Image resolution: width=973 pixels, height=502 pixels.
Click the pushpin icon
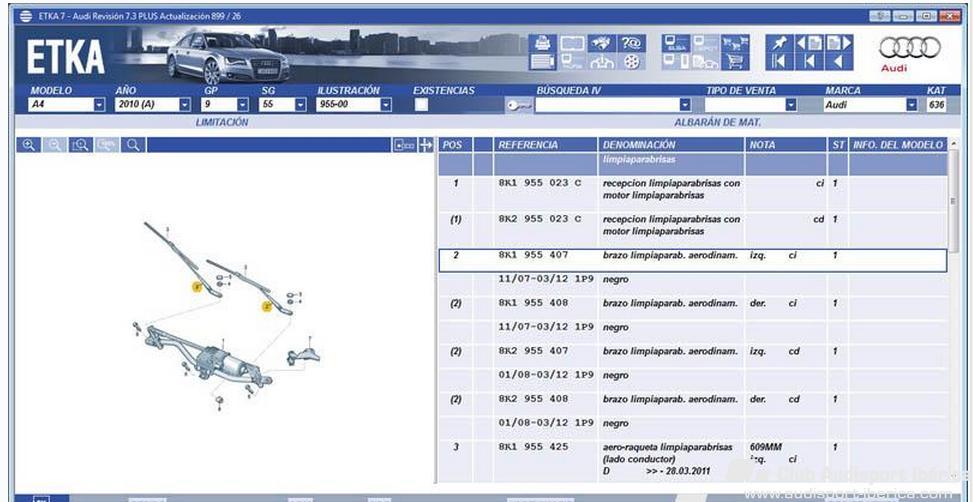(x=779, y=43)
